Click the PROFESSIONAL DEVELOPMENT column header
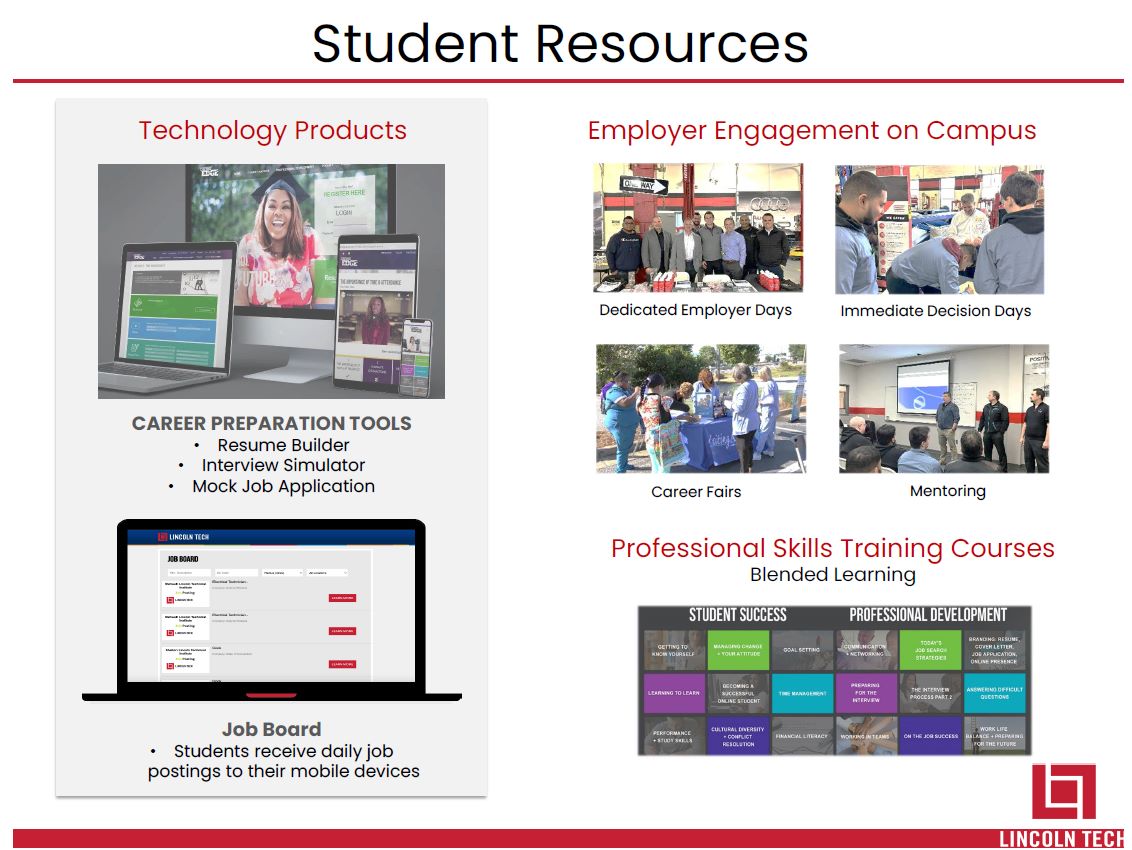 [x=928, y=615]
